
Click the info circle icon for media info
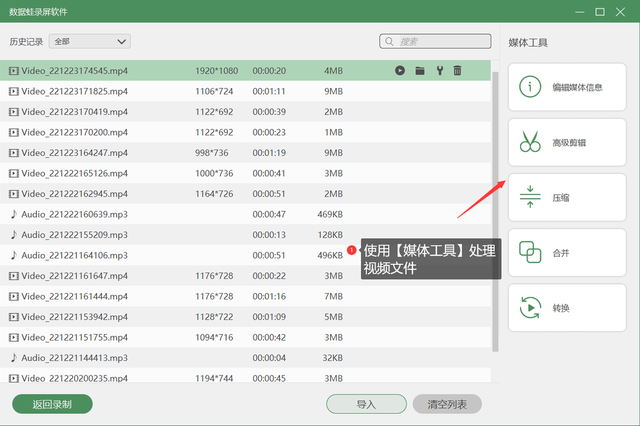(530, 87)
